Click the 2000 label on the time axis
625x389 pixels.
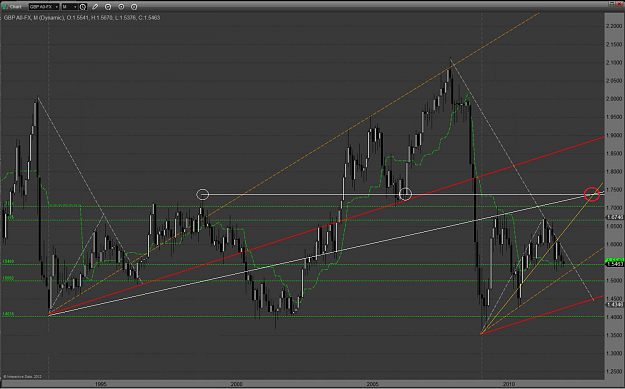236,384
